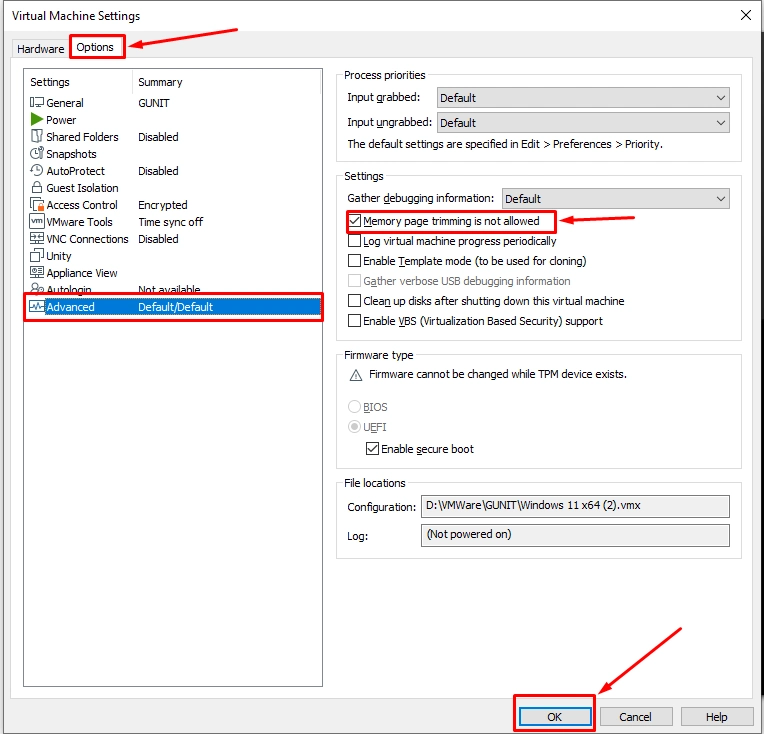The width and height of the screenshot is (764, 734).
Task: Click the VNC Connections icon
Action: pos(37,239)
